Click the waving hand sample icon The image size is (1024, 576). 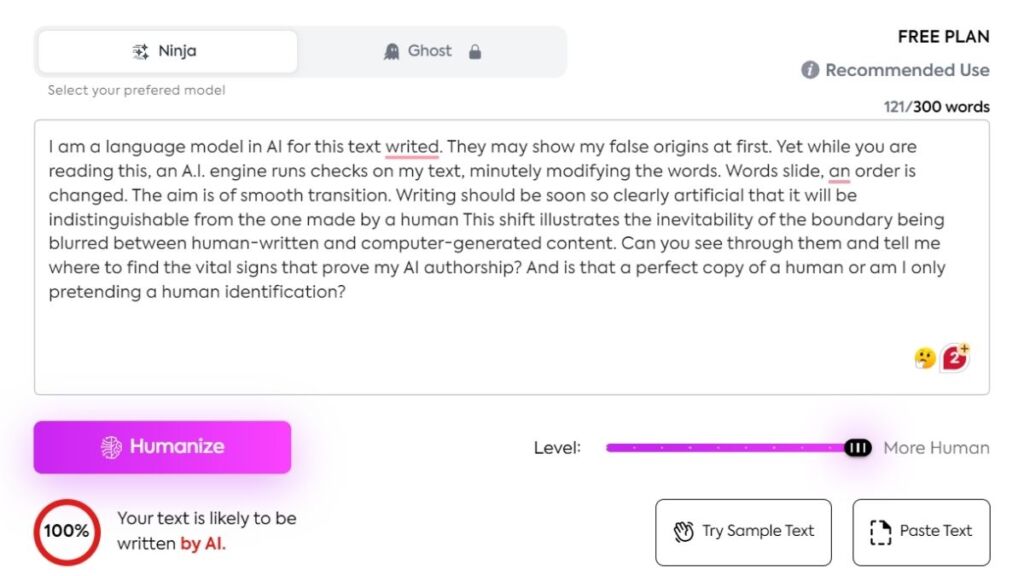point(684,531)
